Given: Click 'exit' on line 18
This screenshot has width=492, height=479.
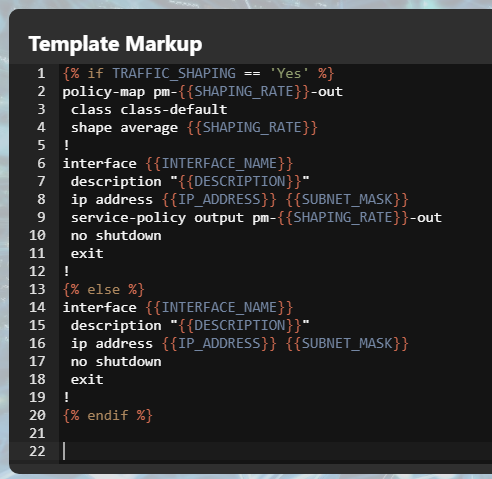Looking at the screenshot, I should [x=87, y=380].
